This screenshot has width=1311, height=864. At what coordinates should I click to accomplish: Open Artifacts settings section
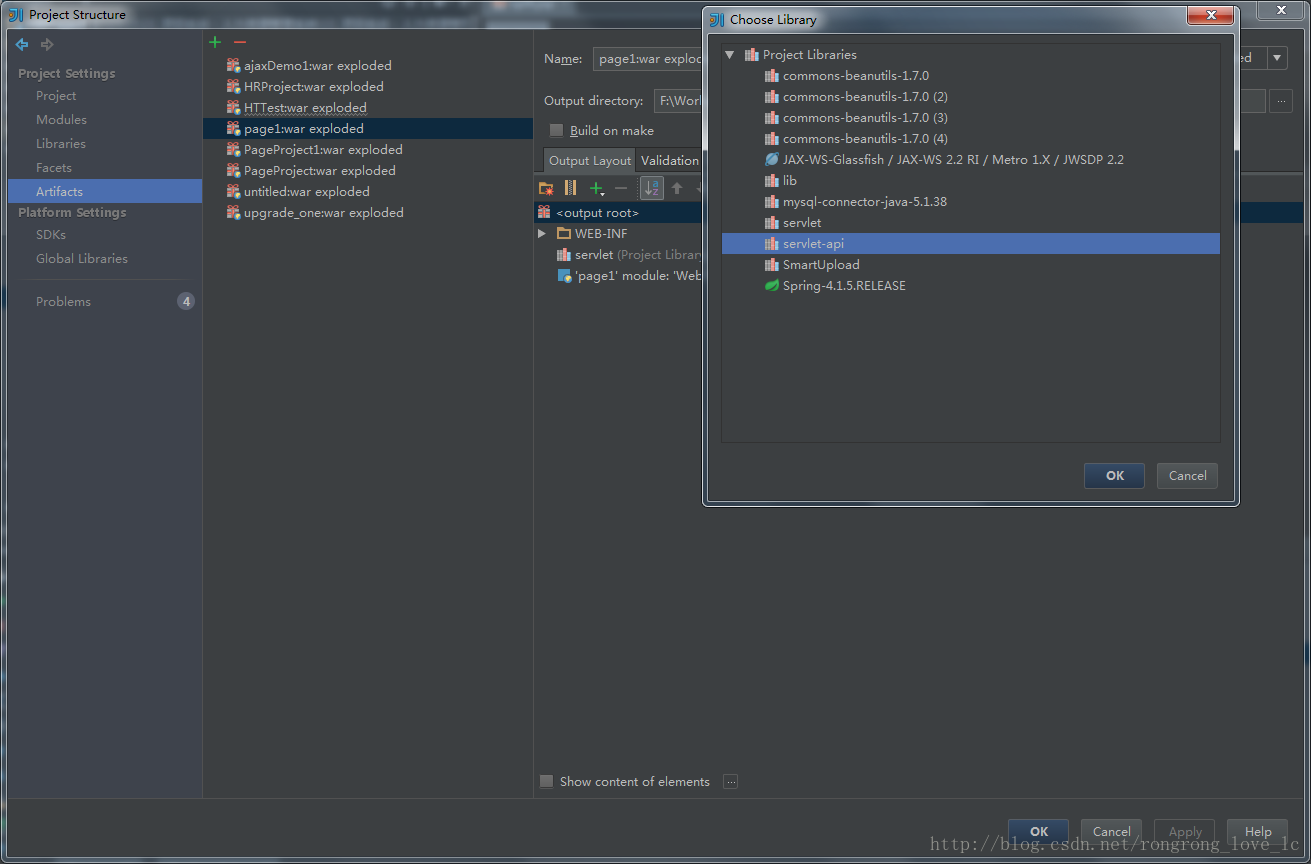(x=105, y=191)
